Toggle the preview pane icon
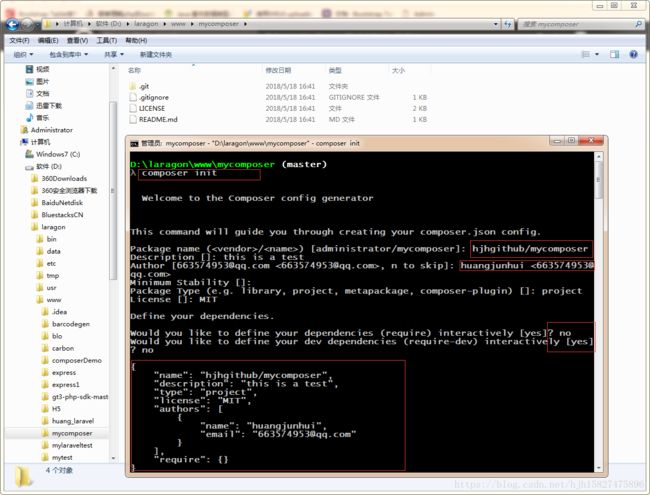Viewport: 650px width, 495px height. pos(614,54)
